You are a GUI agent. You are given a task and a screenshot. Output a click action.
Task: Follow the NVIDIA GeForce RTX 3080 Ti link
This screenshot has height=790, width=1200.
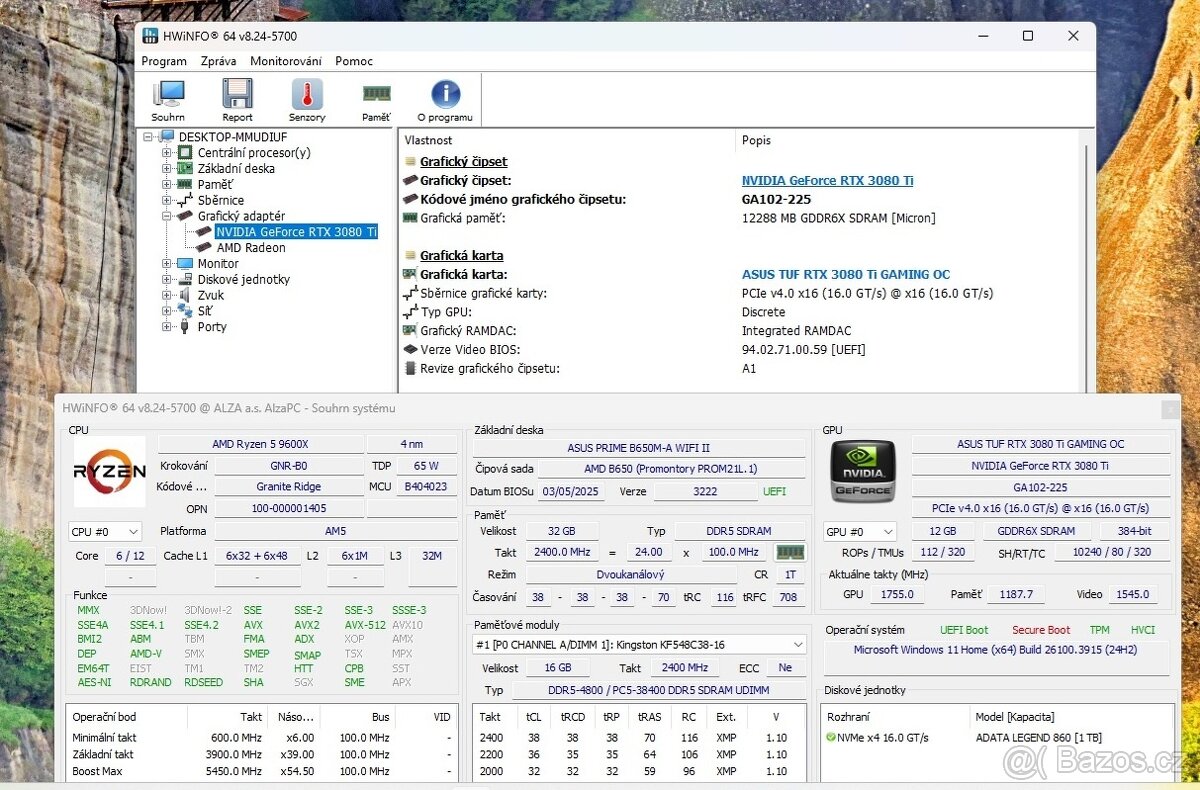click(x=827, y=180)
